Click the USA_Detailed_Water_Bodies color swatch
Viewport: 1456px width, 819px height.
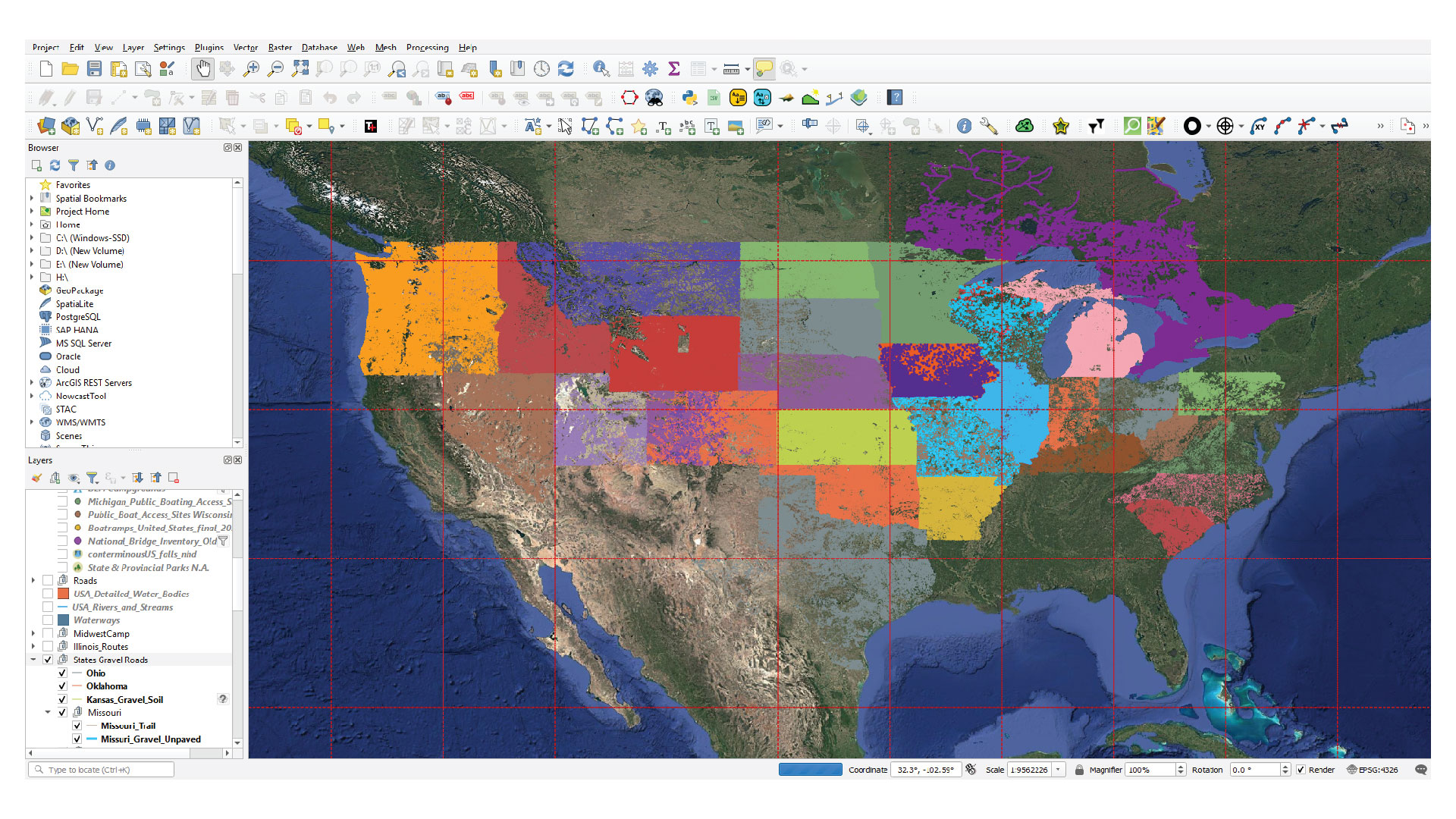tap(64, 594)
